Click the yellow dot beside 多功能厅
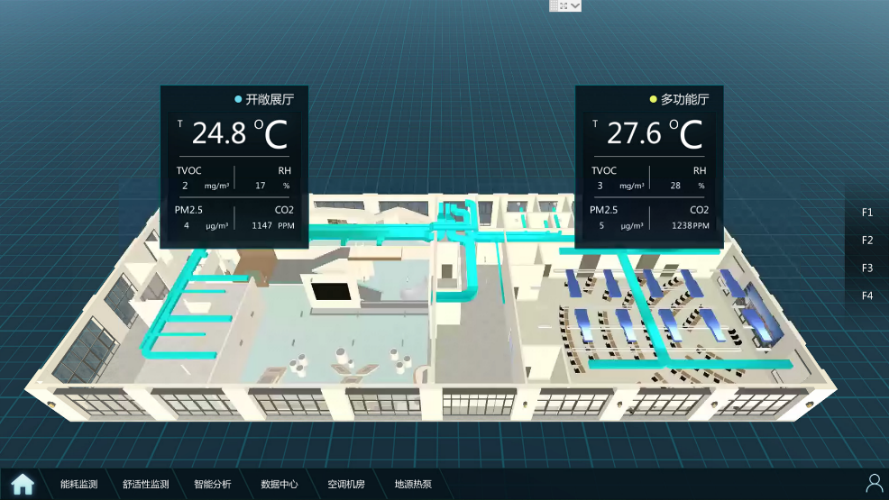Screen dimensions: 889x500 653,100
